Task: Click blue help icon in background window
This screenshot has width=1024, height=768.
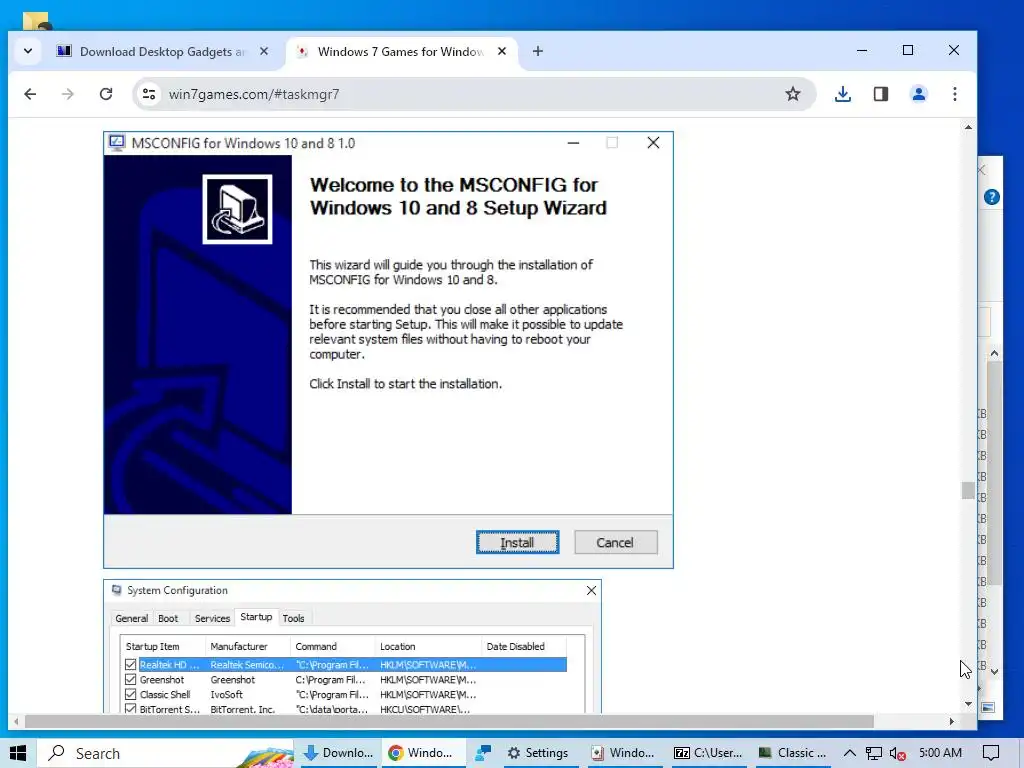Action: pos(991,197)
